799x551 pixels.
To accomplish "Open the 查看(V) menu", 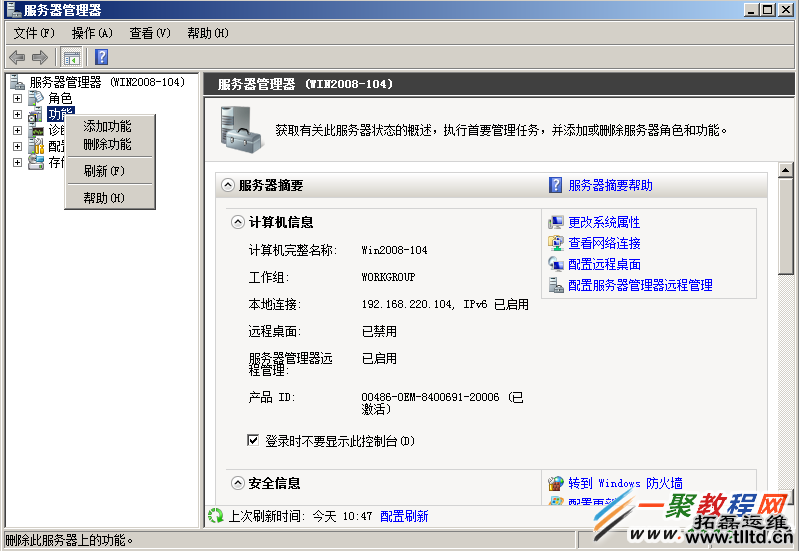I will coord(150,33).
